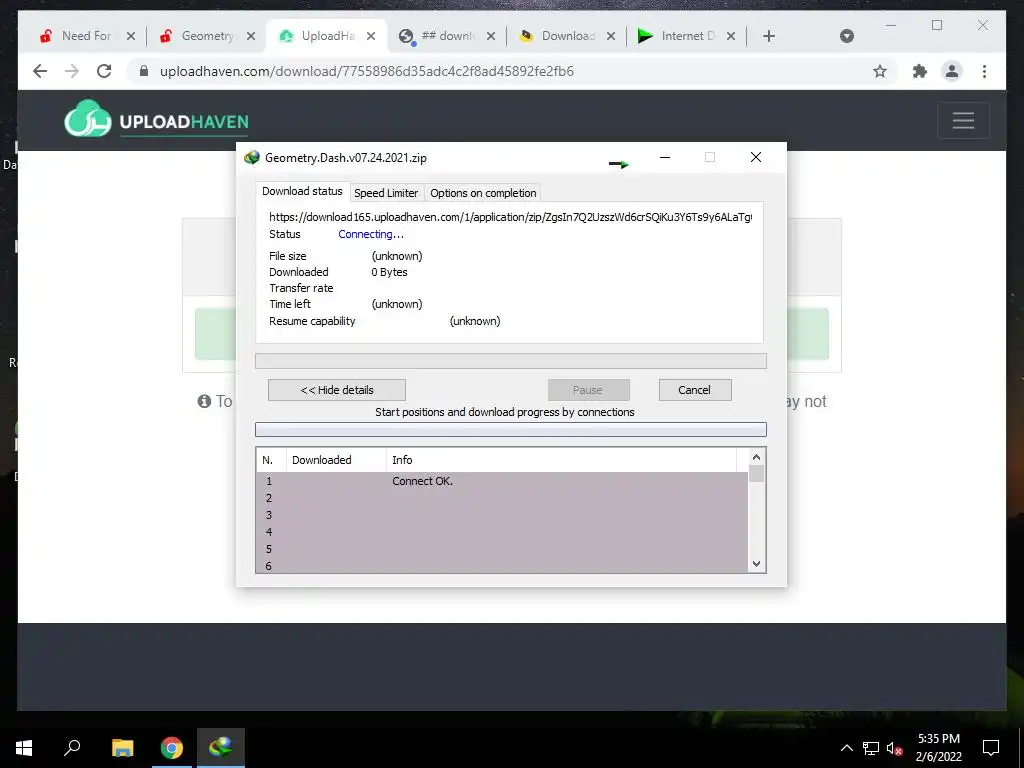Click the connections list scrollbar thumb
The image size is (1024, 768).
(756, 473)
